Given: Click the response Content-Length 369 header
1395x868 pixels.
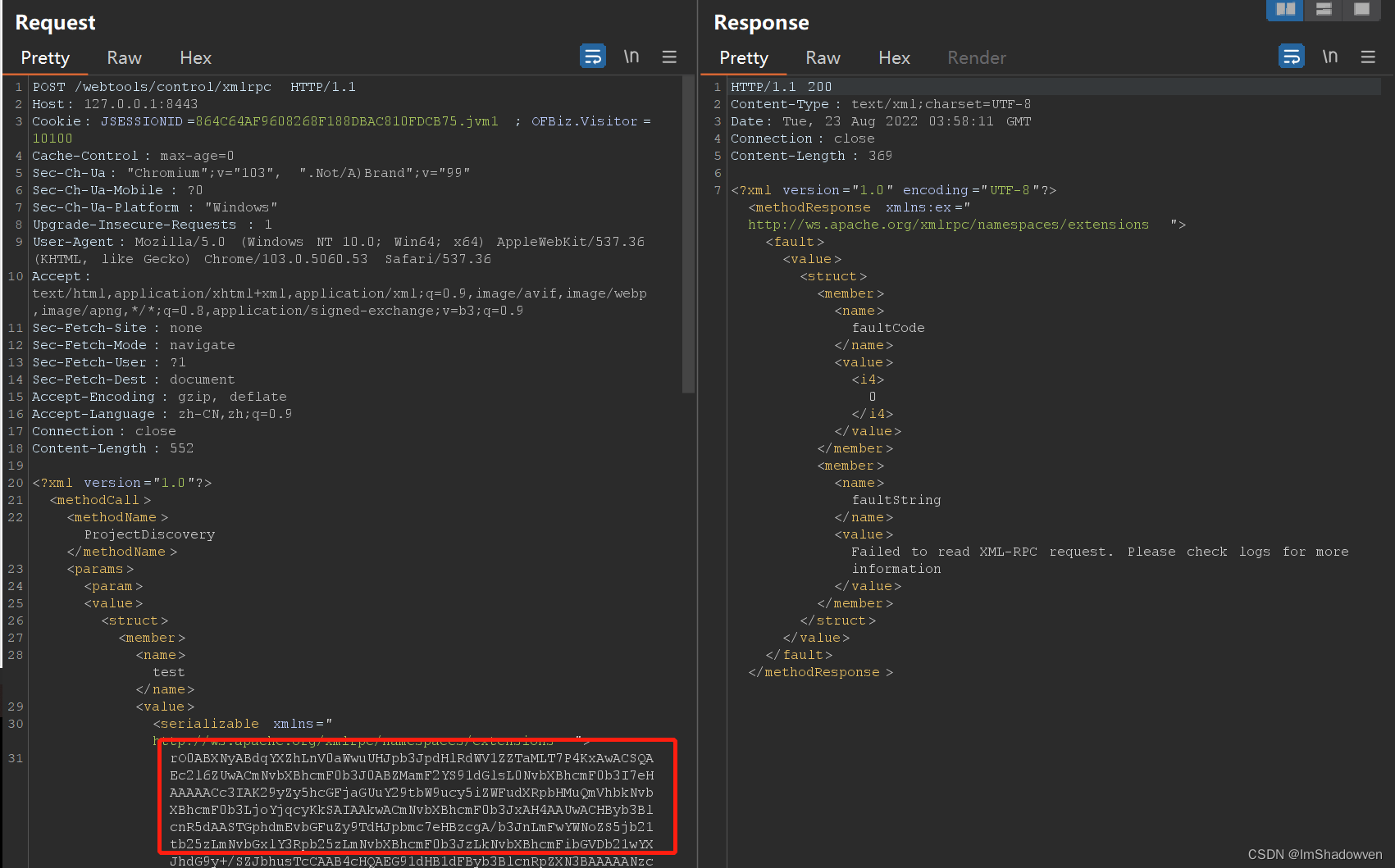Looking at the screenshot, I should click(x=811, y=156).
